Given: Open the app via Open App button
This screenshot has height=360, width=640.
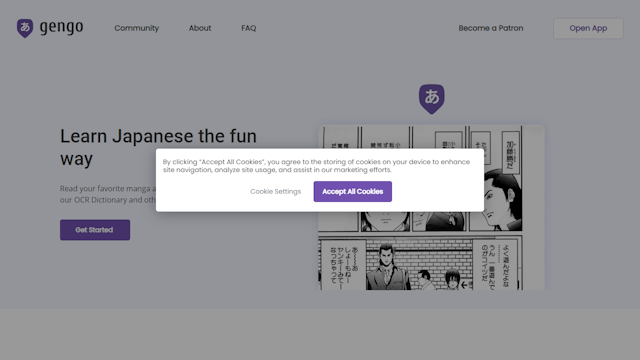Looking at the screenshot, I should [588, 28].
